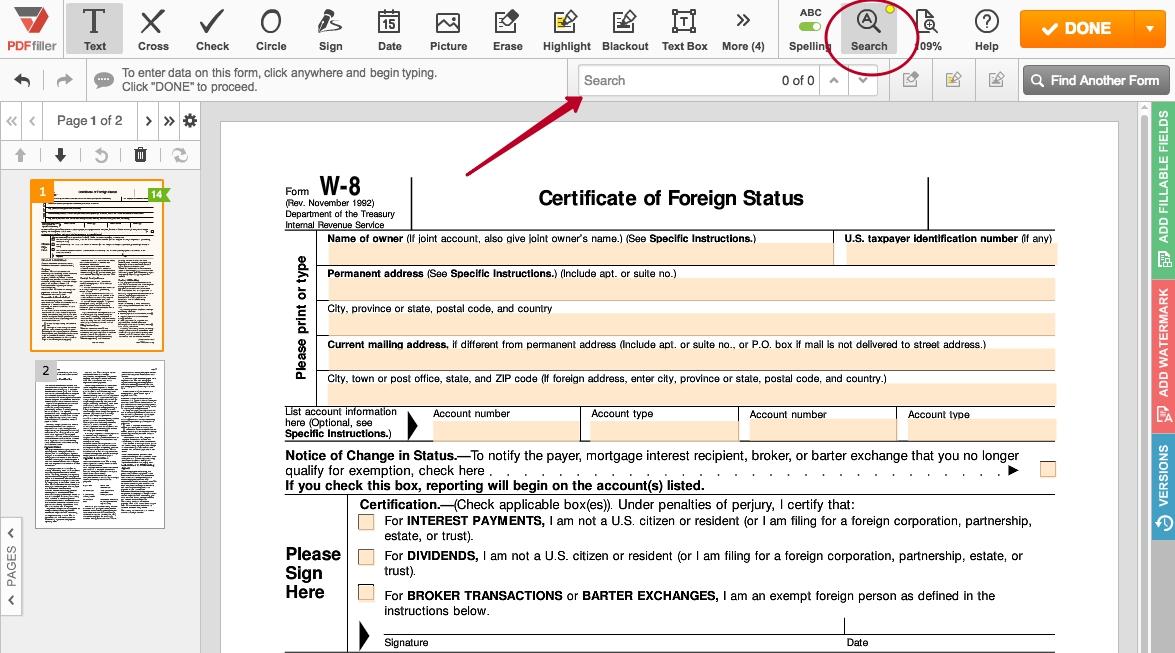Go to previous search result
The width and height of the screenshot is (1175, 653).
point(833,80)
